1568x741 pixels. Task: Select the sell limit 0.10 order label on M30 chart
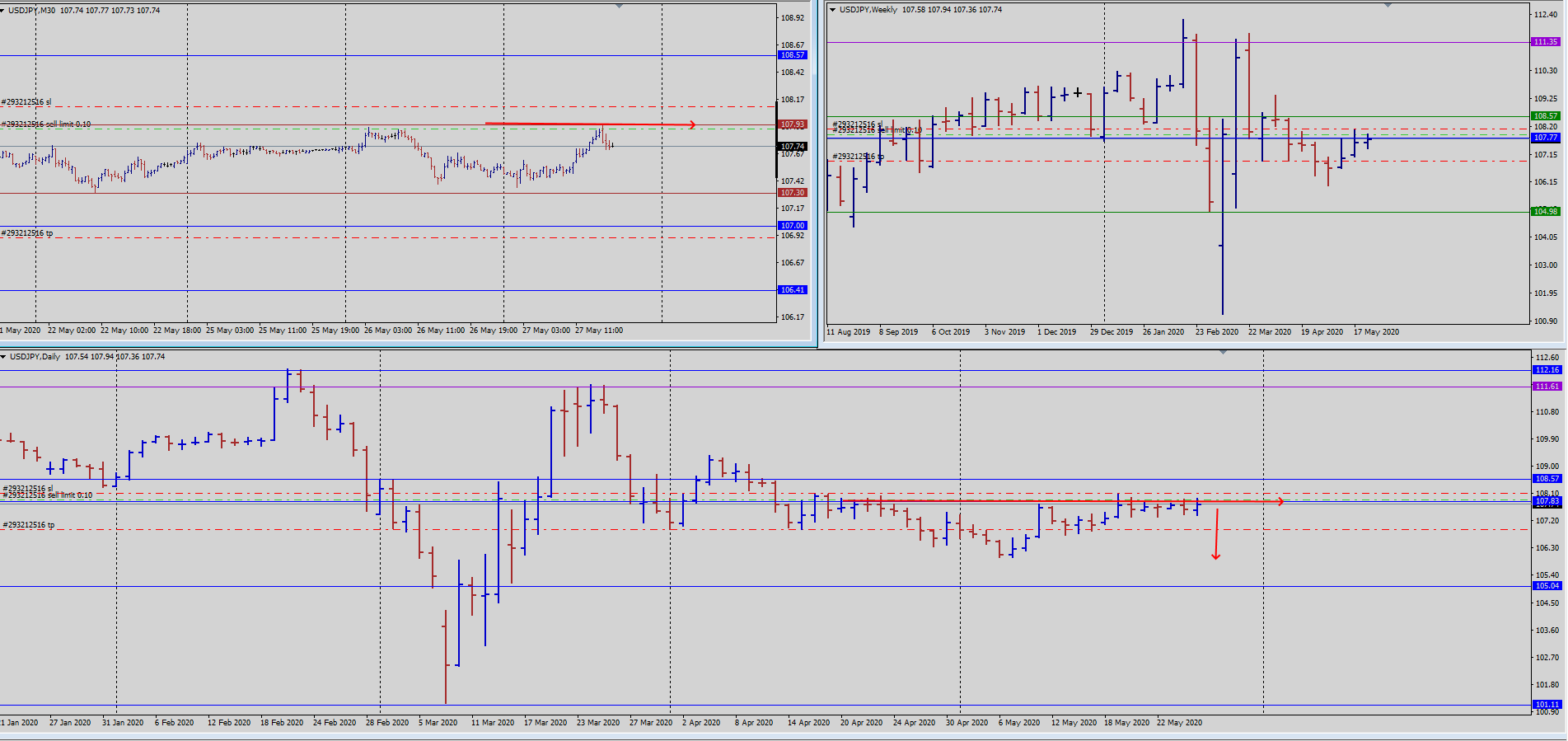pyautogui.click(x=46, y=124)
